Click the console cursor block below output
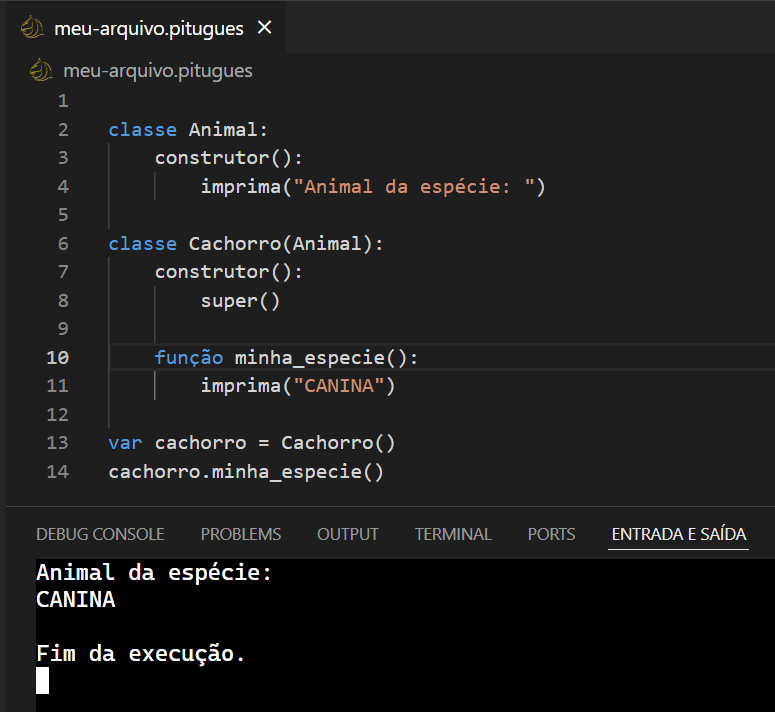 43,680
